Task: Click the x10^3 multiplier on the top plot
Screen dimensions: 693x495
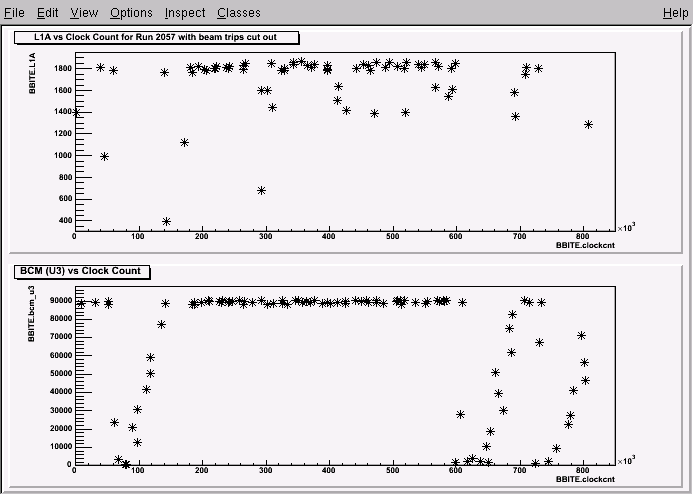Action: pos(626,227)
